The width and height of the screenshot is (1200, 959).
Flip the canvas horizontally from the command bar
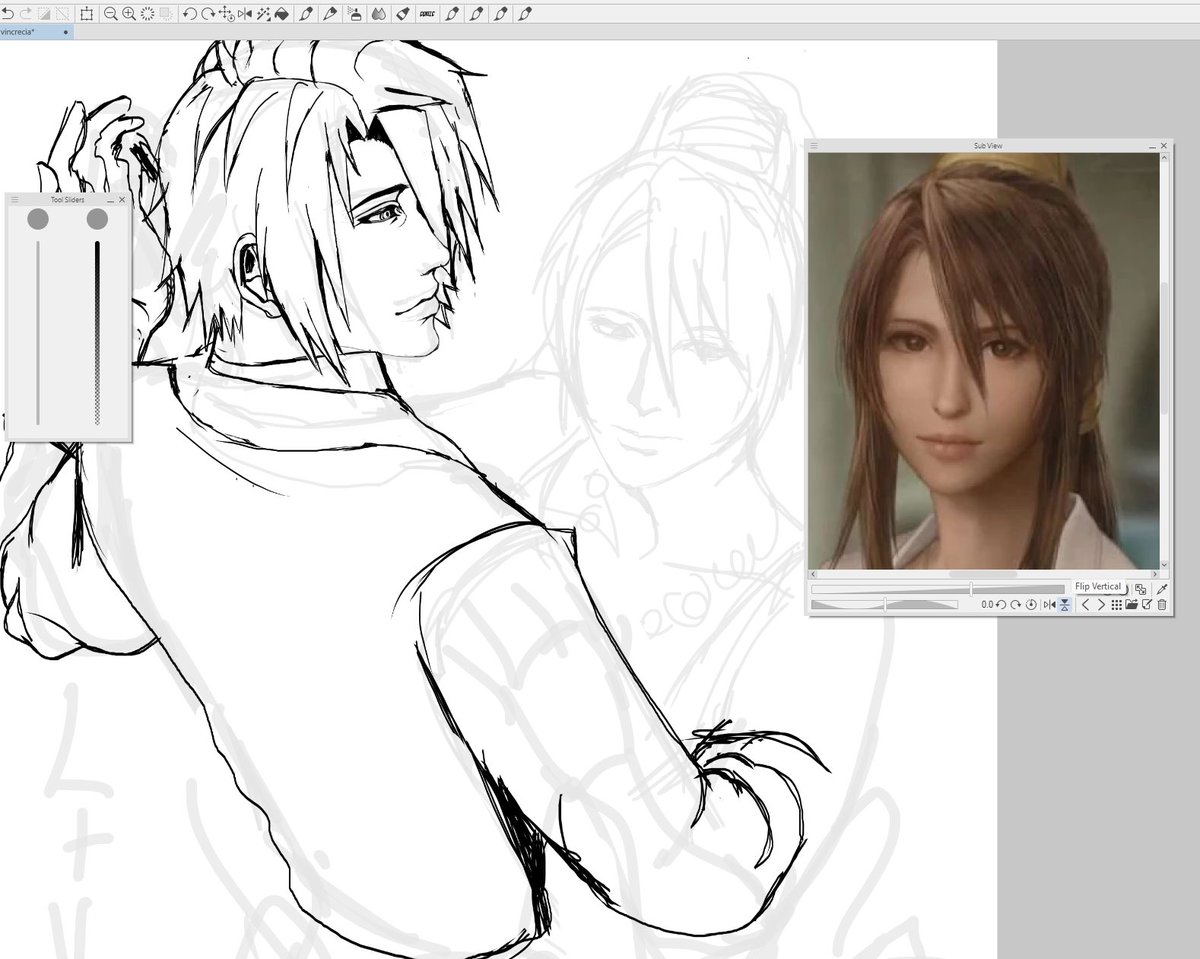coord(245,14)
